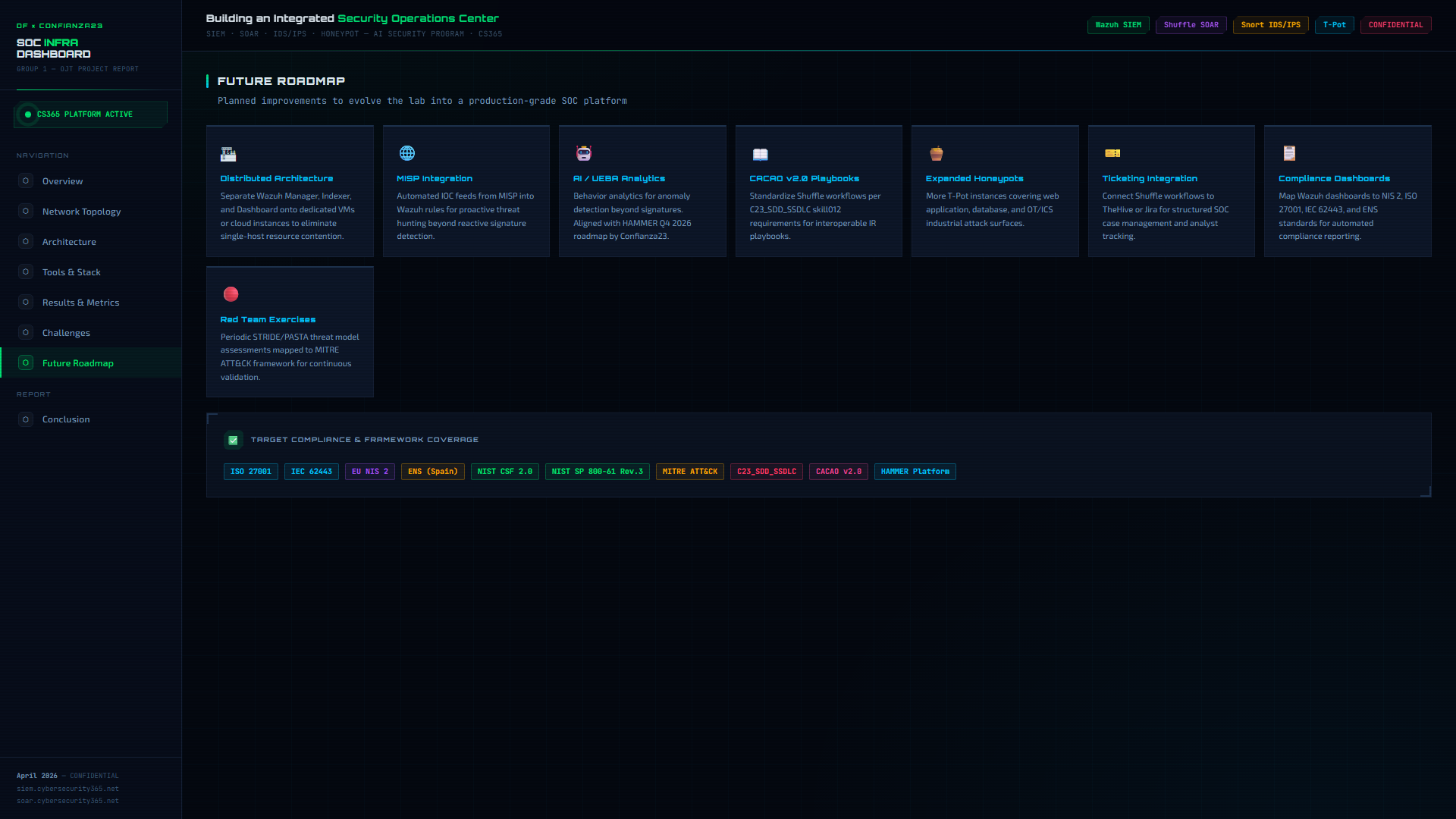Click the honeypot jar icon on Expanded Honeypots card
Viewport: 1456px width, 819px height.
[936, 153]
